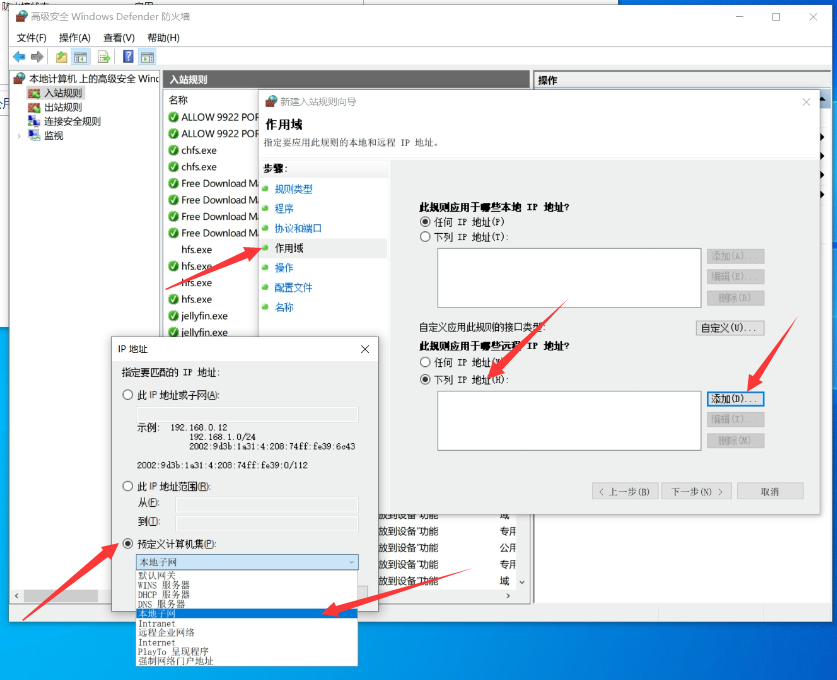Select first ALLOW 9922 POF rule row

213,117
